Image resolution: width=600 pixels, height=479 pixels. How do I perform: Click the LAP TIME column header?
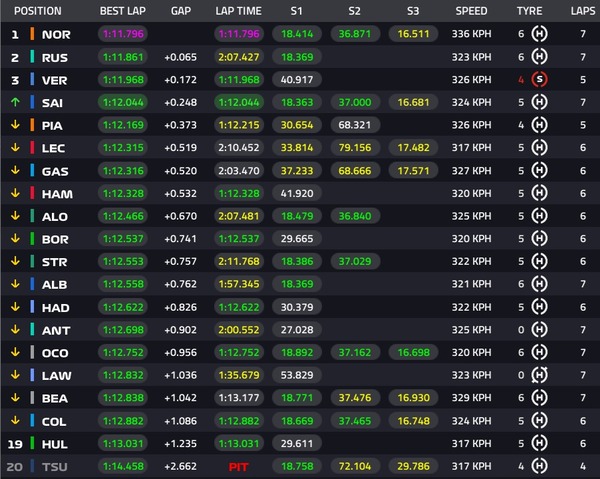(x=238, y=11)
